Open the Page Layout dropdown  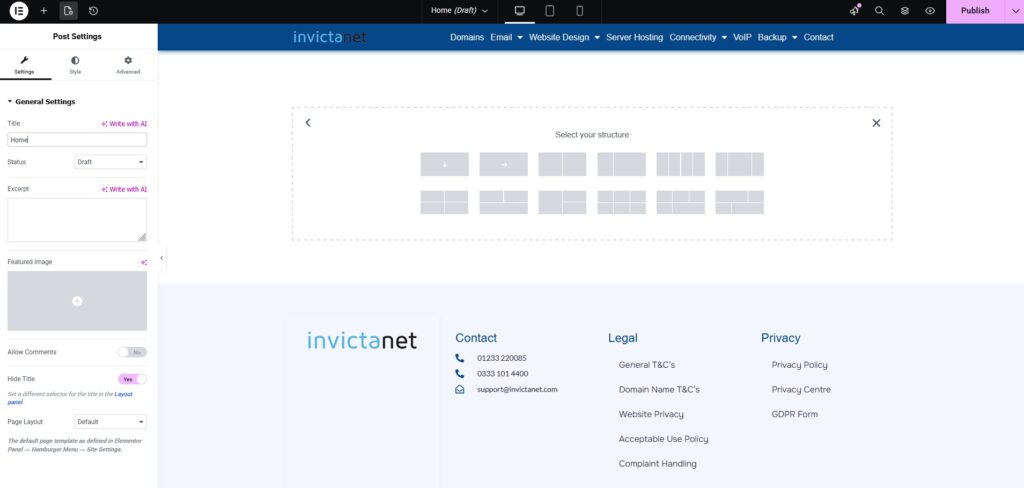[x=110, y=422]
